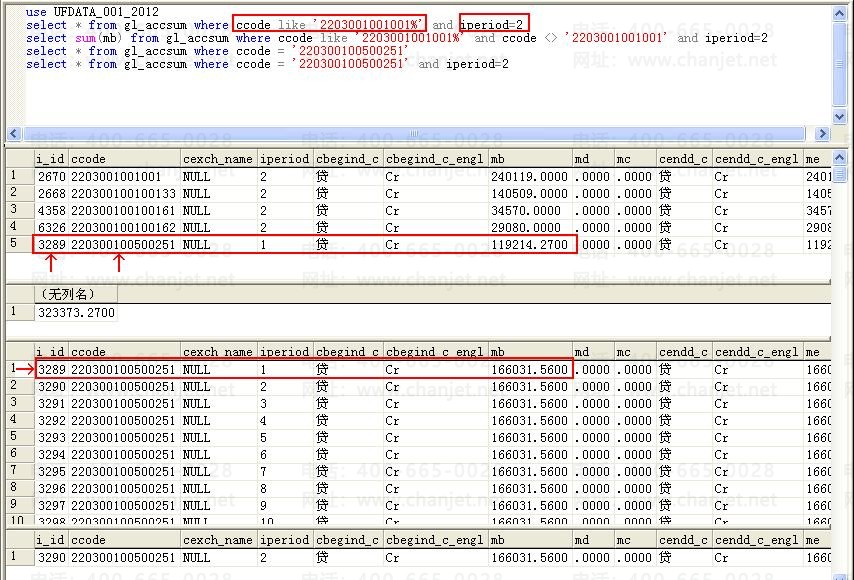Click the editor's horizontal scrollbar track
This screenshot has height=580, width=854.
(x=600, y=134)
